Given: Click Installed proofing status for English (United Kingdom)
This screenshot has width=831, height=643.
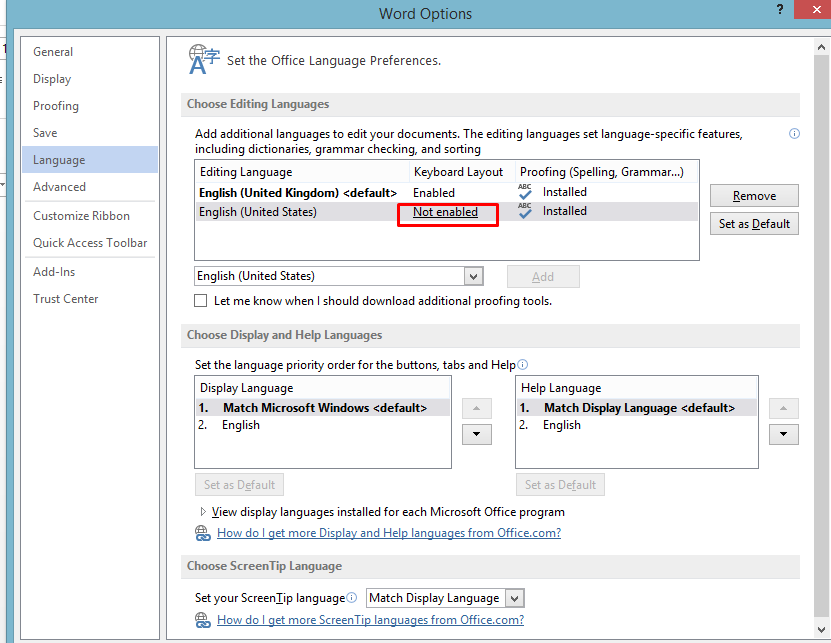Looking at the screenshot, I should point(564,192).
